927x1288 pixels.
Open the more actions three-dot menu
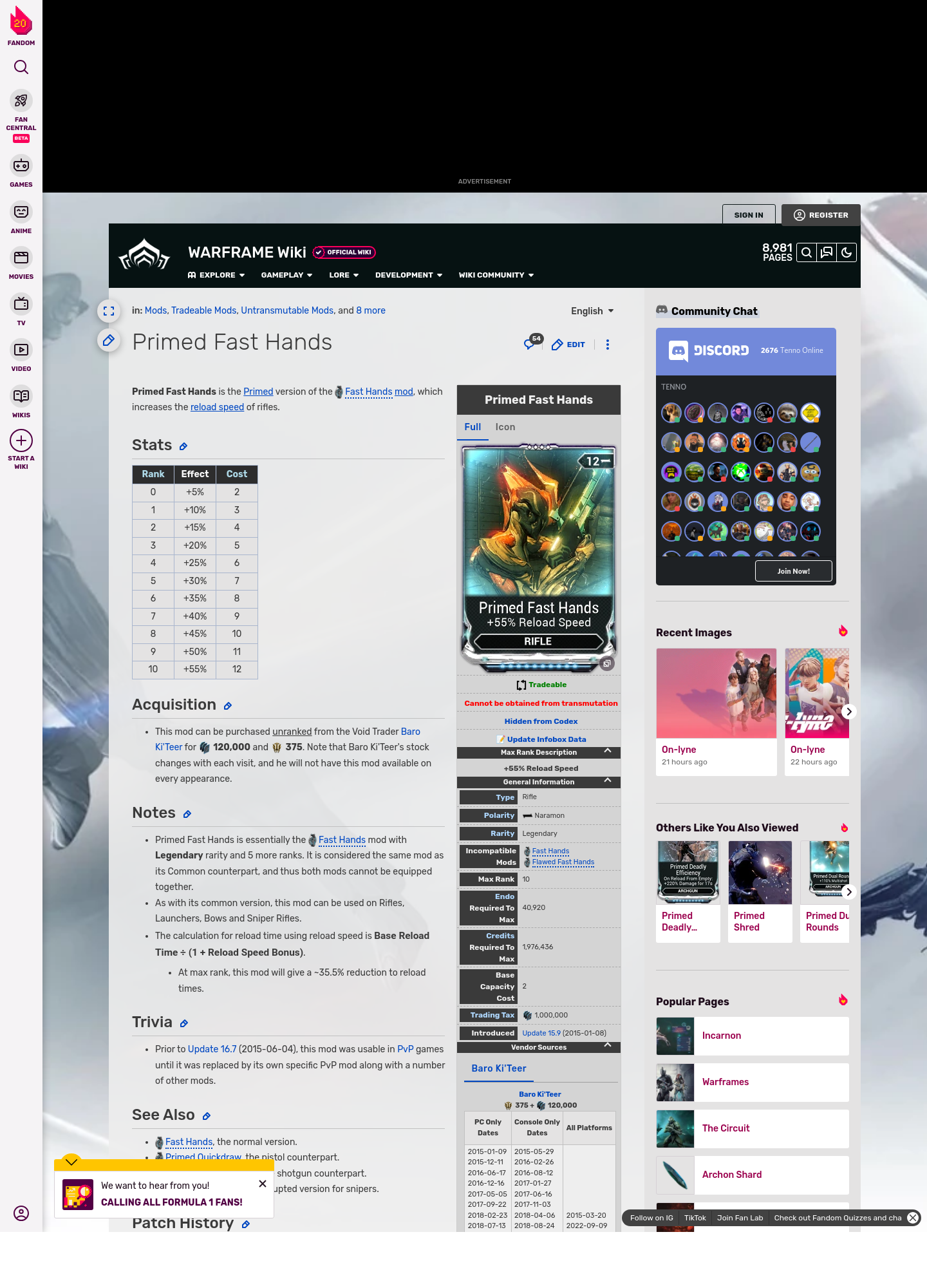coord(608,345)
